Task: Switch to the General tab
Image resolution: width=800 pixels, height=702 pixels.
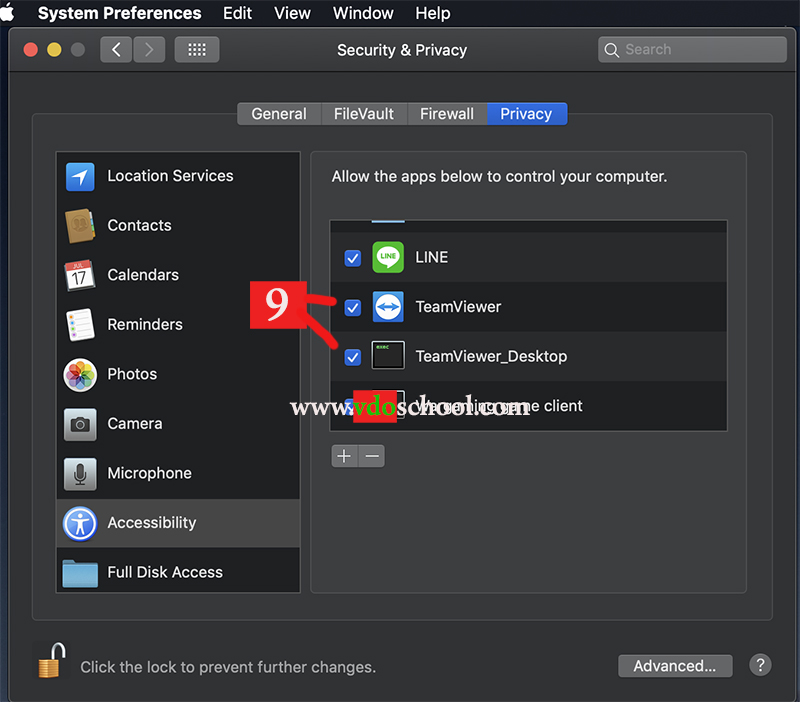Action: (x=279, y=114)
